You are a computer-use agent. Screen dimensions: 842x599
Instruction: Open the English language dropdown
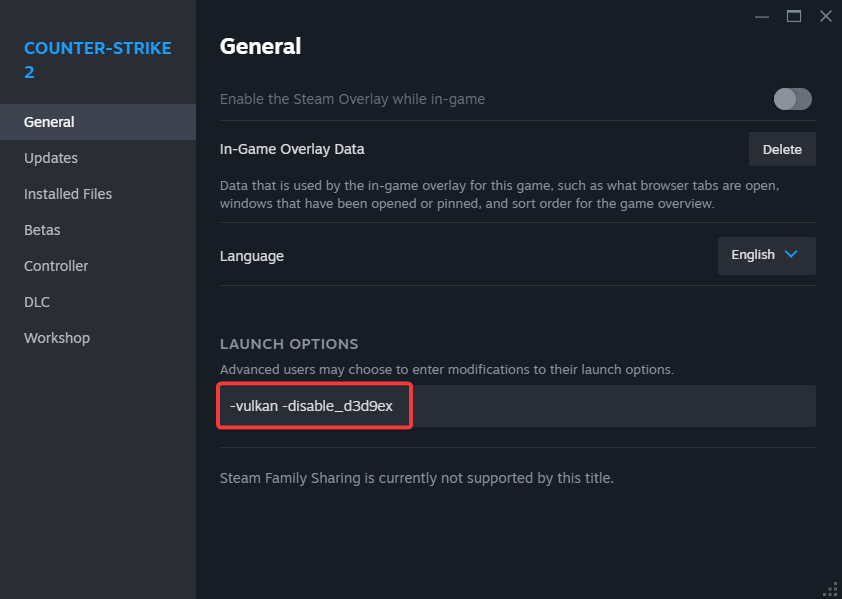tap(766, 255)
